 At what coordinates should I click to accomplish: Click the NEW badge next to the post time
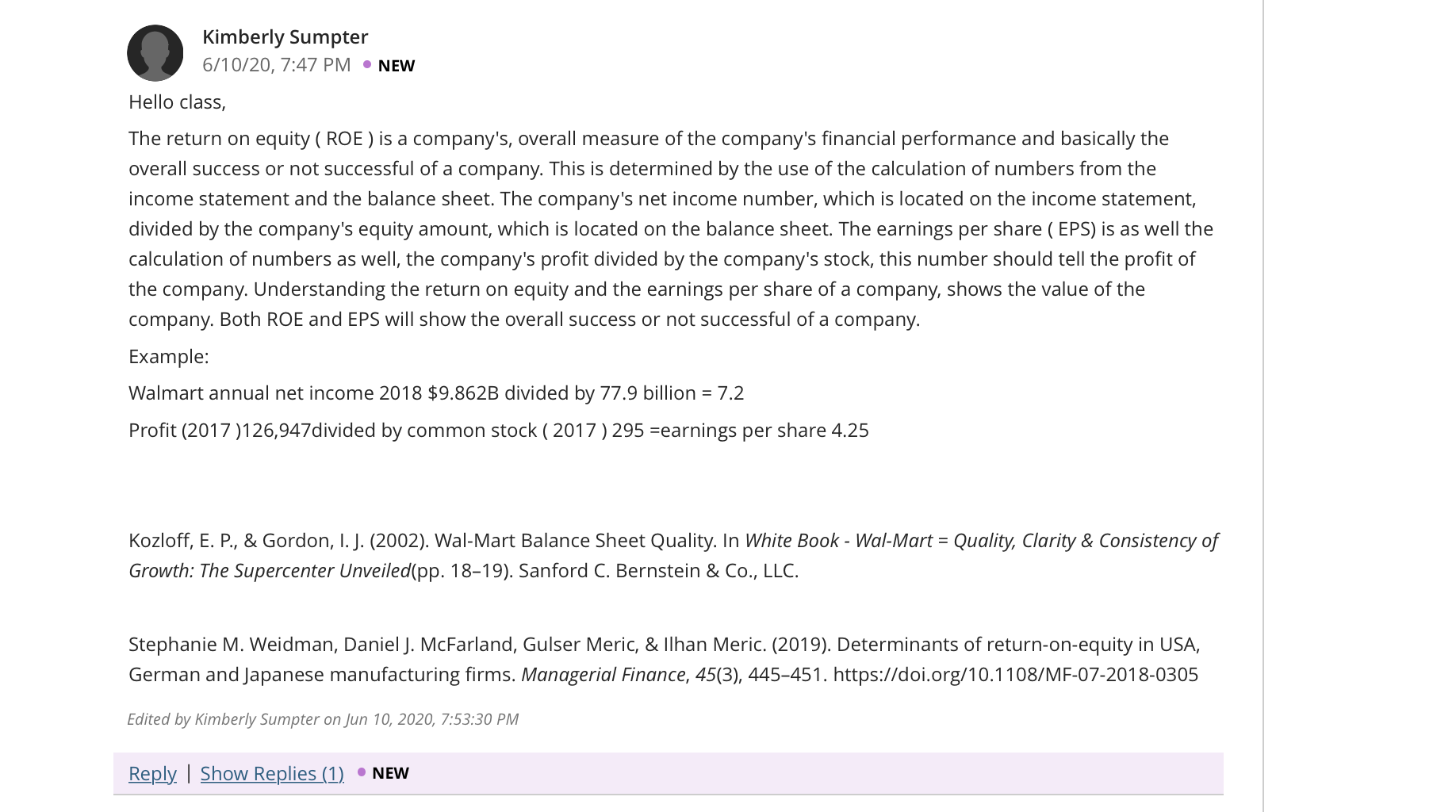pyautogui.click(x=397, y=66)
